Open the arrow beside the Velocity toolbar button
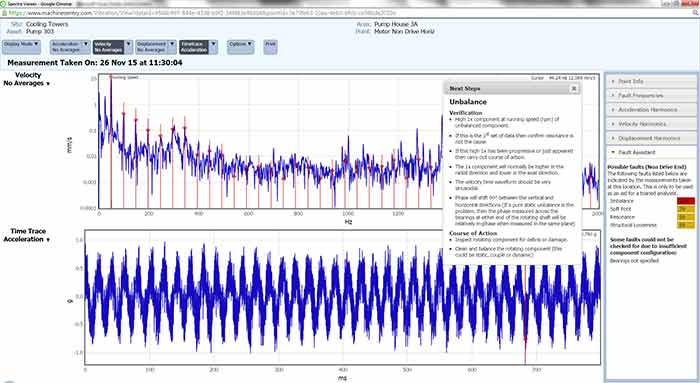Screen dimensions: 700x383 (129, 47)
